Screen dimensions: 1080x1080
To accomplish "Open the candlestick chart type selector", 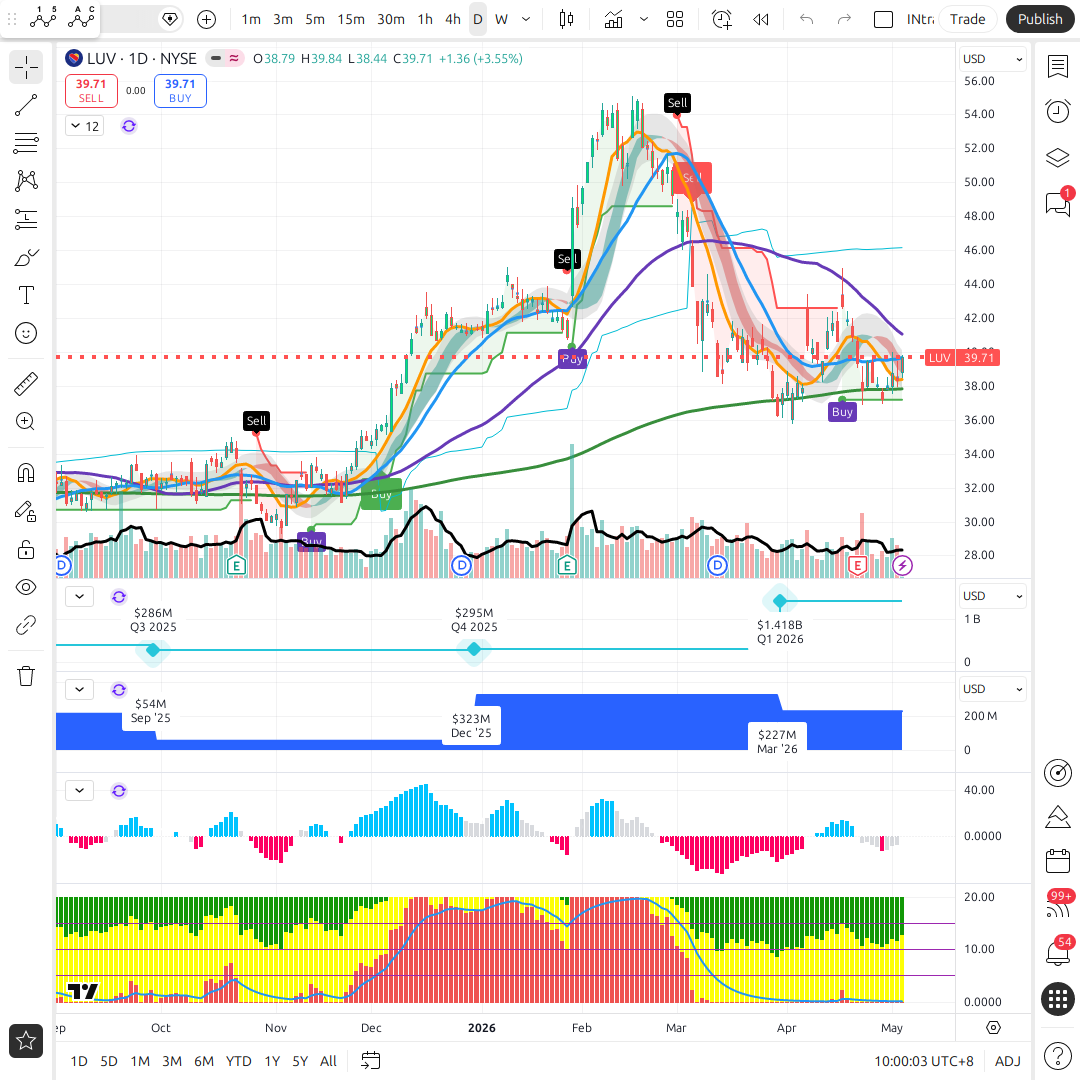I will (566, 19).
